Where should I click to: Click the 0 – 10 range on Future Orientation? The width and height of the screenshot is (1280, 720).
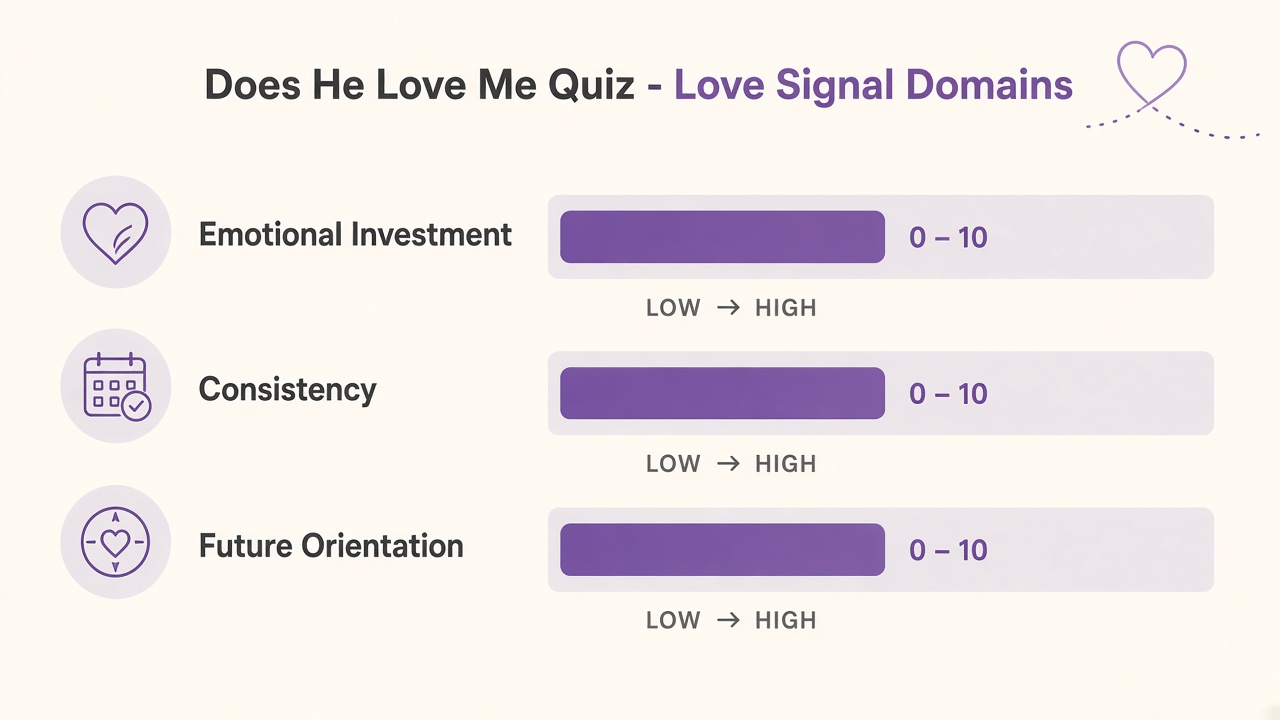[948, 550]
